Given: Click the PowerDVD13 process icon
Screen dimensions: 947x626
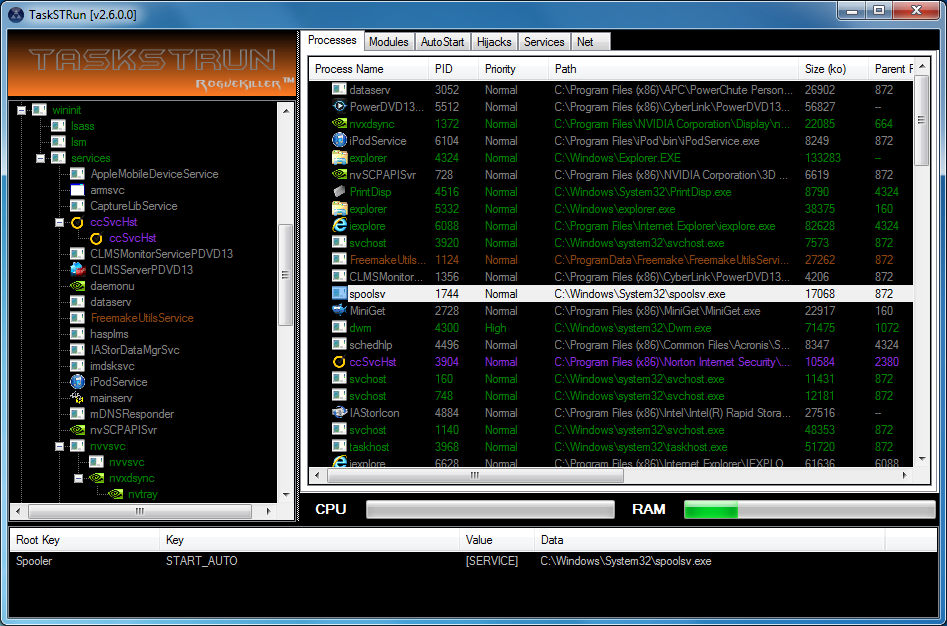Looking at the screenshot, I should click(x=339, y=106).
